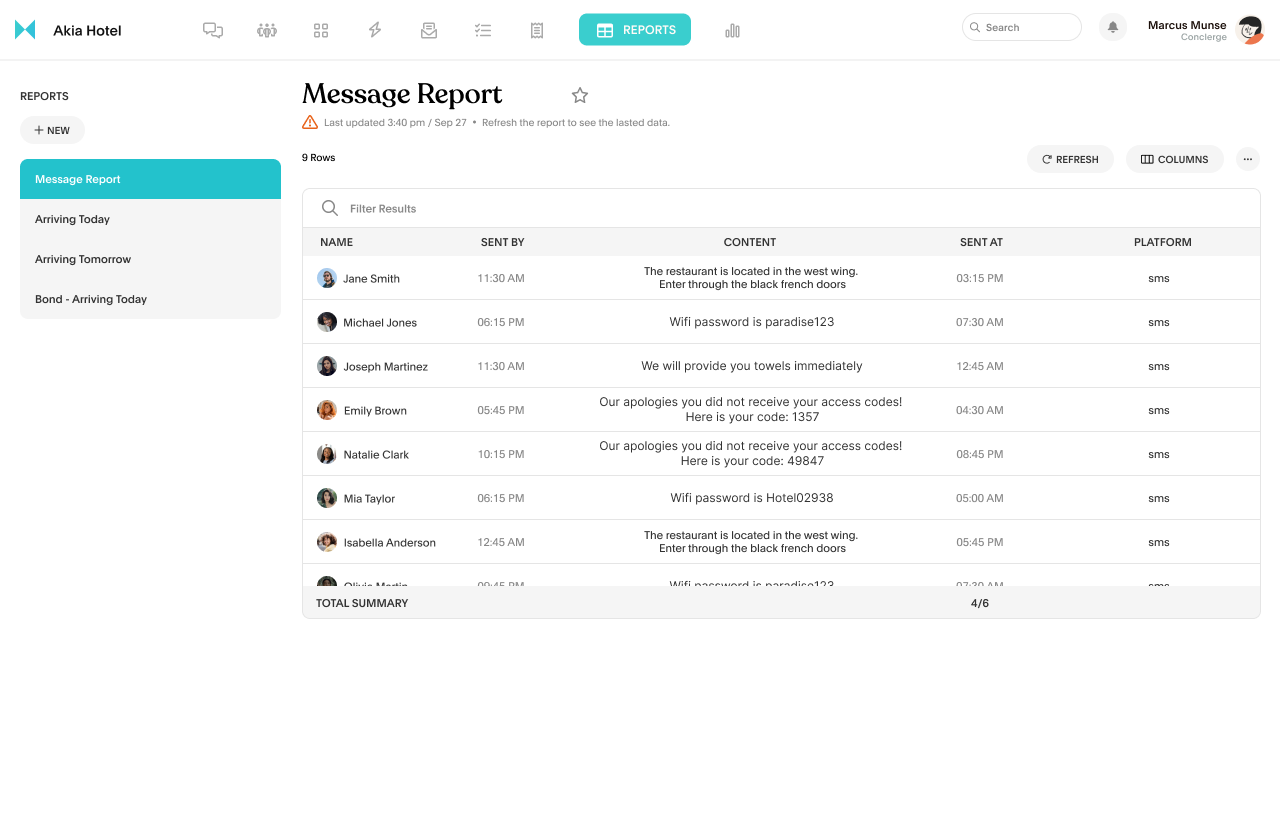Open the guests group icon in top navigation
The width and height of the screenshot is (1280, 832).
click(266, 30)
